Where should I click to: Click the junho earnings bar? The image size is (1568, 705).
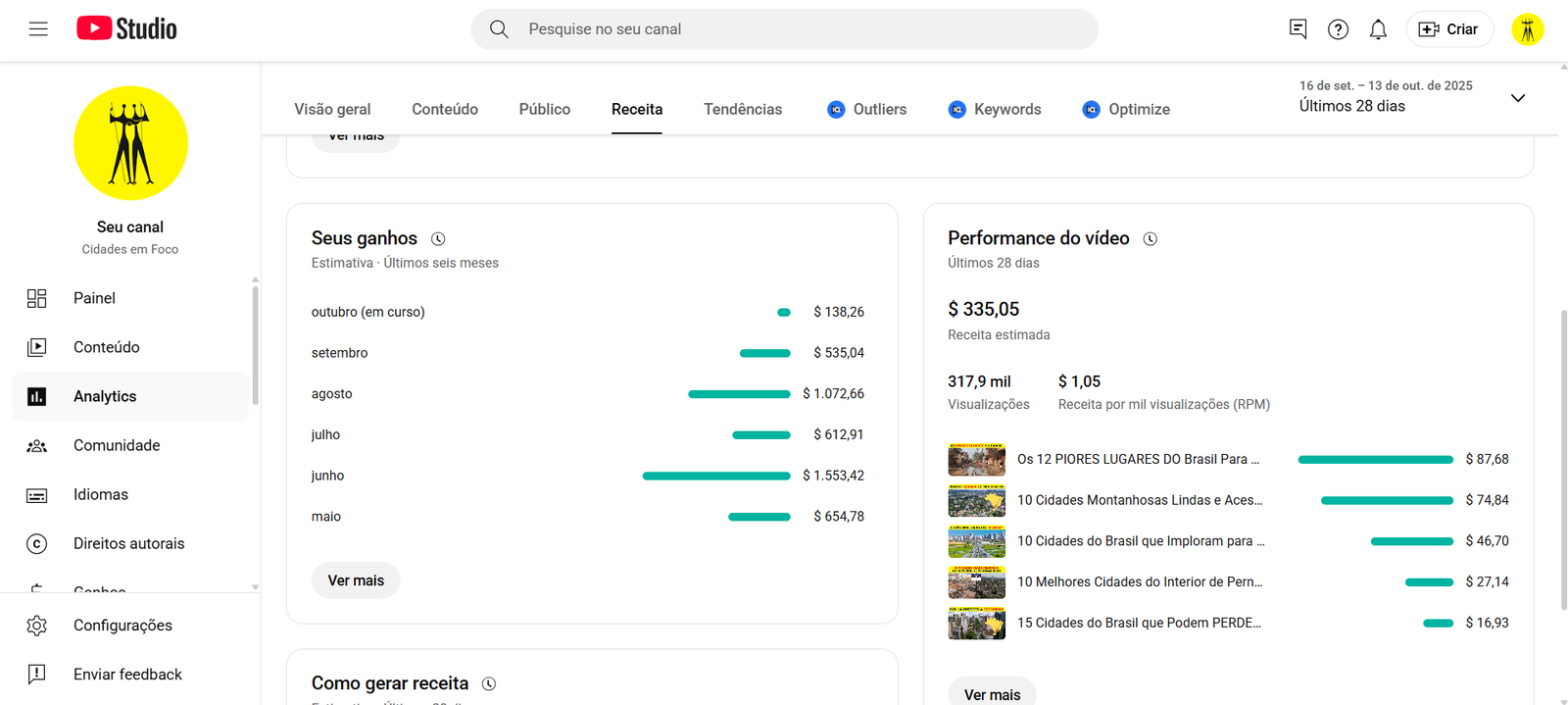pos(715,476)
